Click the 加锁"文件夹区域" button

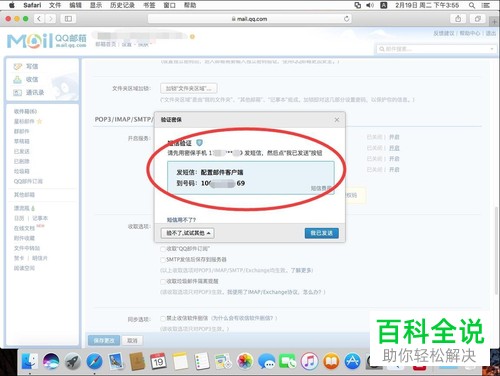point(189,88)
